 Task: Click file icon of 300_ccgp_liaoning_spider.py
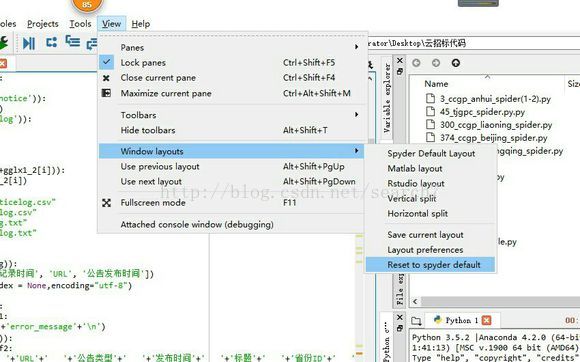tap(430, 124)
